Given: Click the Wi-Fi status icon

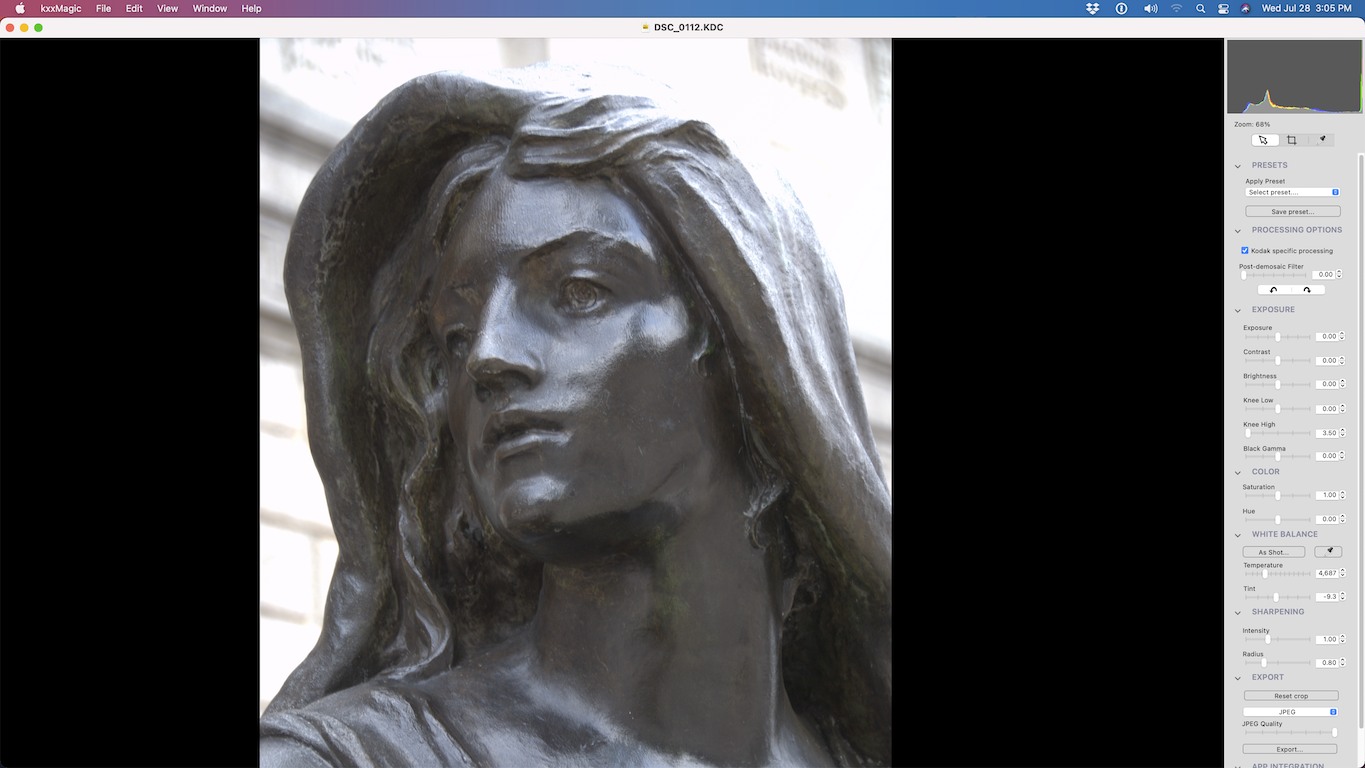Looking at the screenshot, I should tap(1176, 8).
